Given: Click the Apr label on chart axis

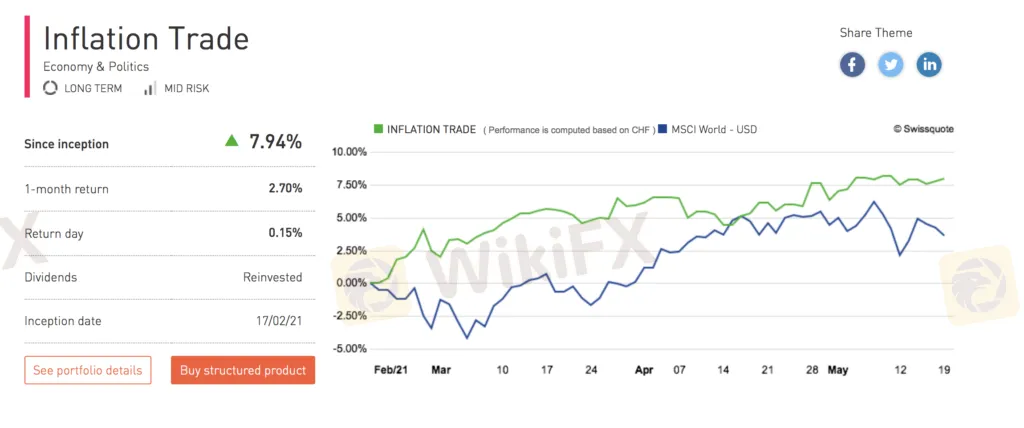Looking at the screenshot, I should click(x=644, y=369).
